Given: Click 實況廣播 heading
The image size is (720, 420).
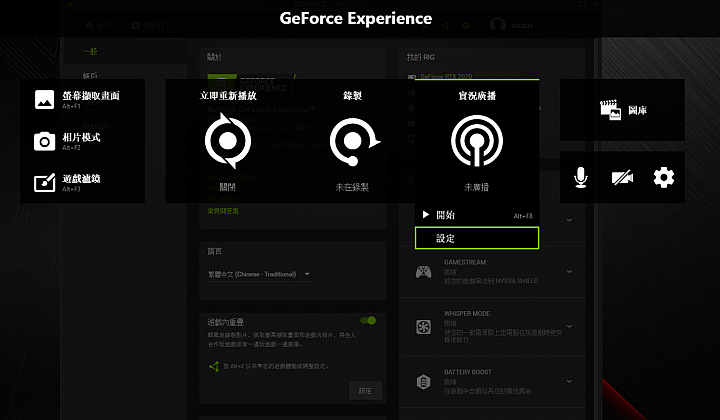Looking at the screenshot, I should pos(477,95).
